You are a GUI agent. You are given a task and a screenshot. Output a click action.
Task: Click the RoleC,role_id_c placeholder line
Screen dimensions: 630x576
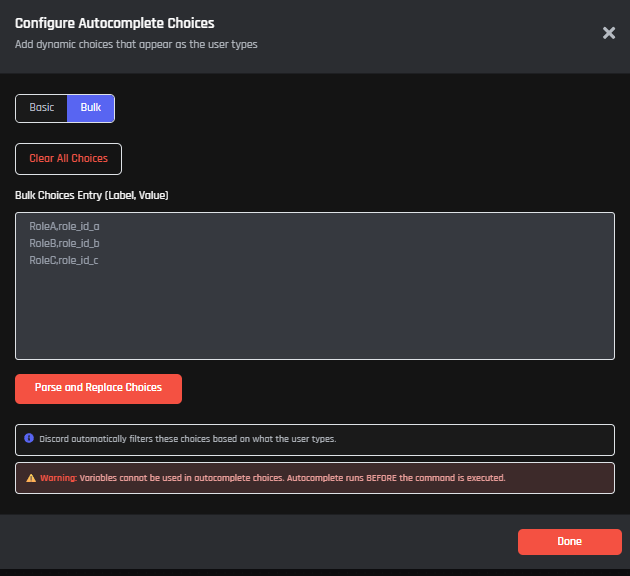tap(64, 260)
